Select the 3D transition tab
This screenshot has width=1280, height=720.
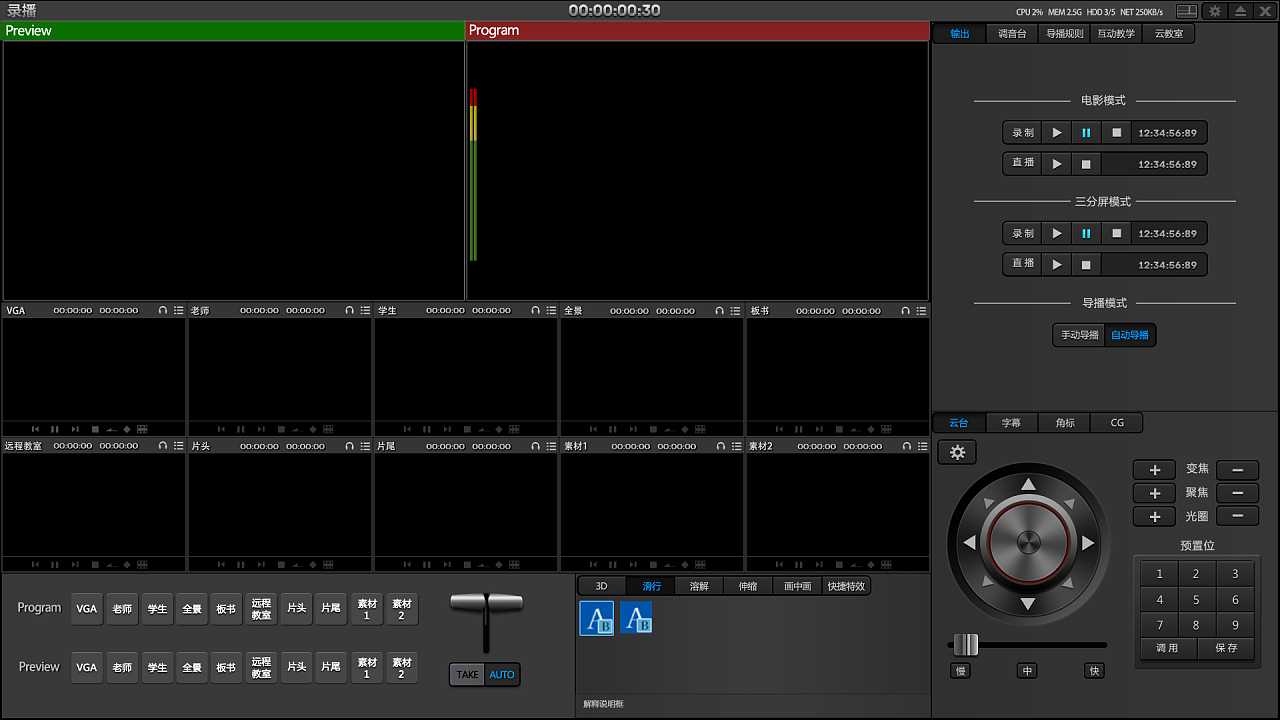pyautogui.click(x=602, y=586)
